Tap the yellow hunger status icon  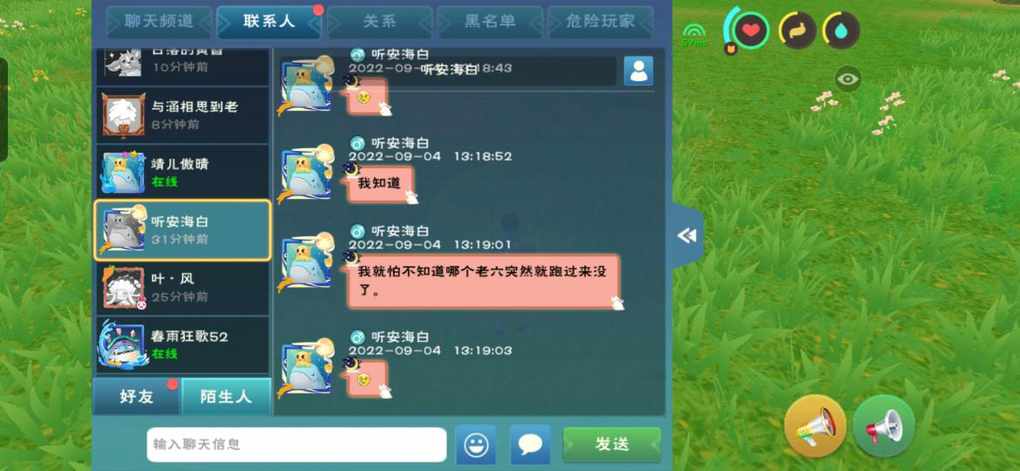[797, 30]
